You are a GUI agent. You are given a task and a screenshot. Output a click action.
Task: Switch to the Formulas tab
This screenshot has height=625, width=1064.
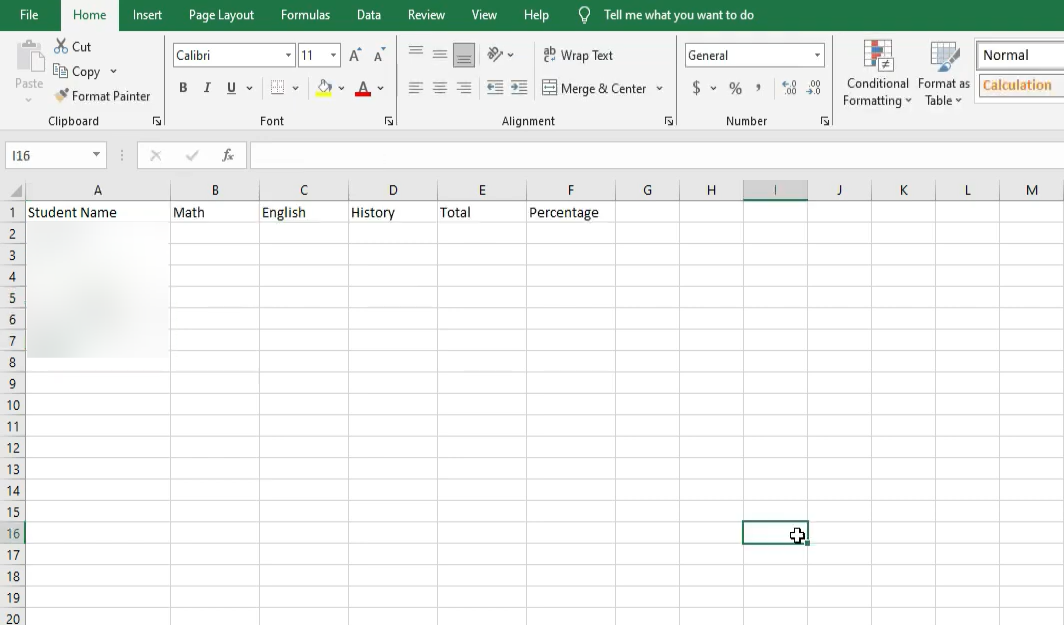305,15
